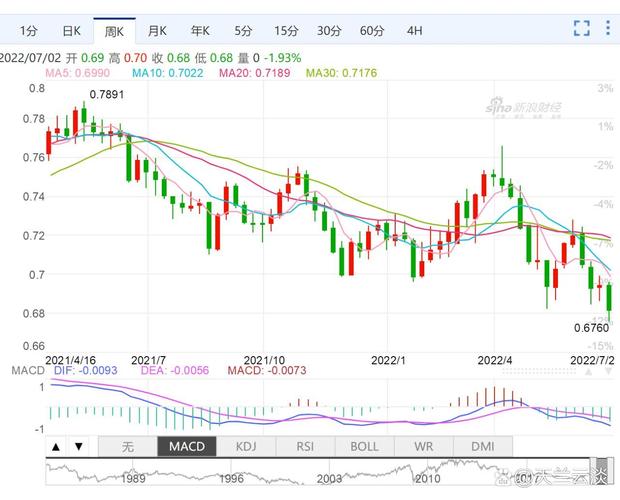This screenshot has height=500, width=620.
Task: Choose the 60分 interval tab
Action: pyautogui.click(x=372, y=31)
